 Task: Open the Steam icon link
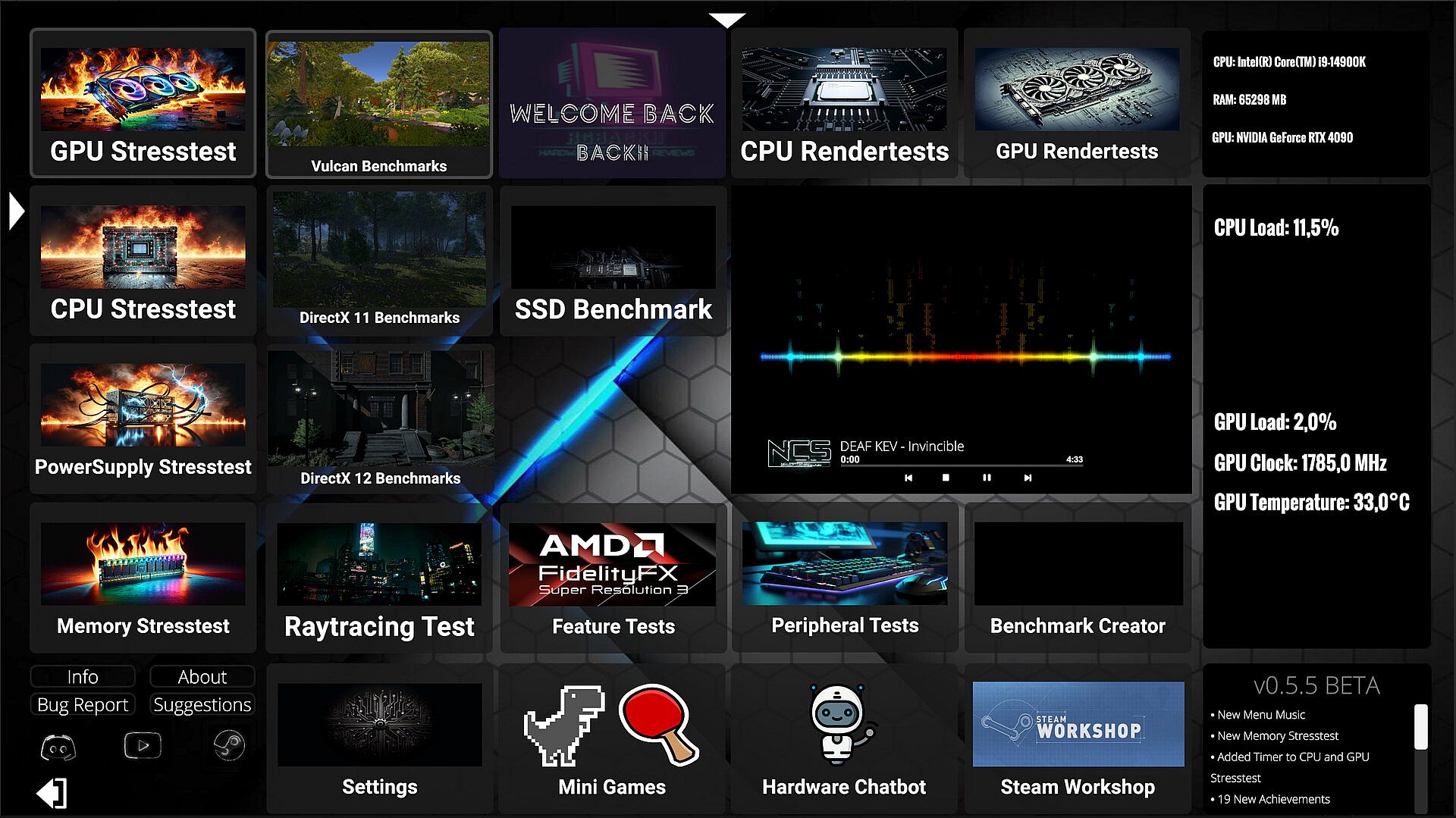(x=228, y=746)
